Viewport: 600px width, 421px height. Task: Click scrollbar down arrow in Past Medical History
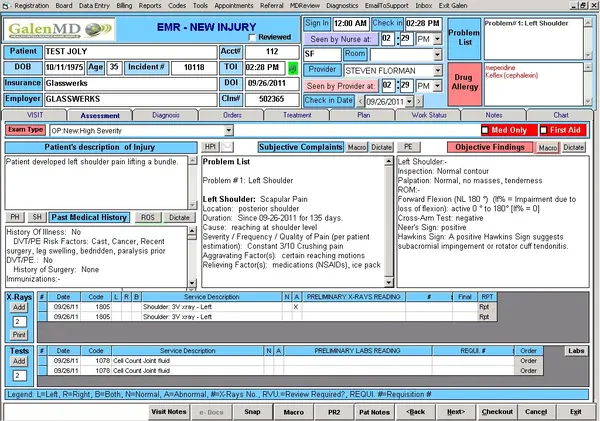pyautogui.click(x=192, y=283)
